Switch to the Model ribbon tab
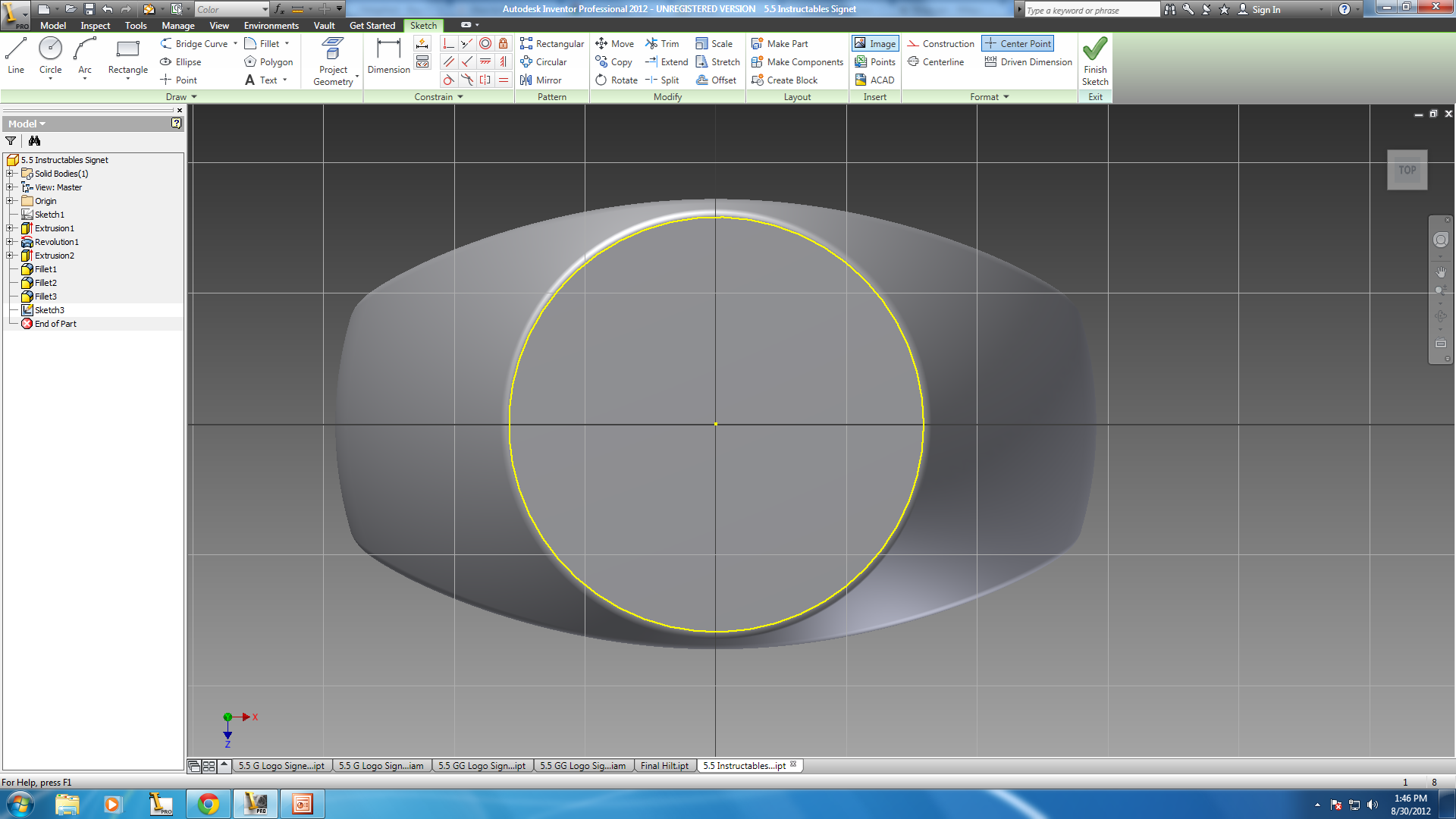Screen dimensions: 1456x819 click(x=53, y=25)
